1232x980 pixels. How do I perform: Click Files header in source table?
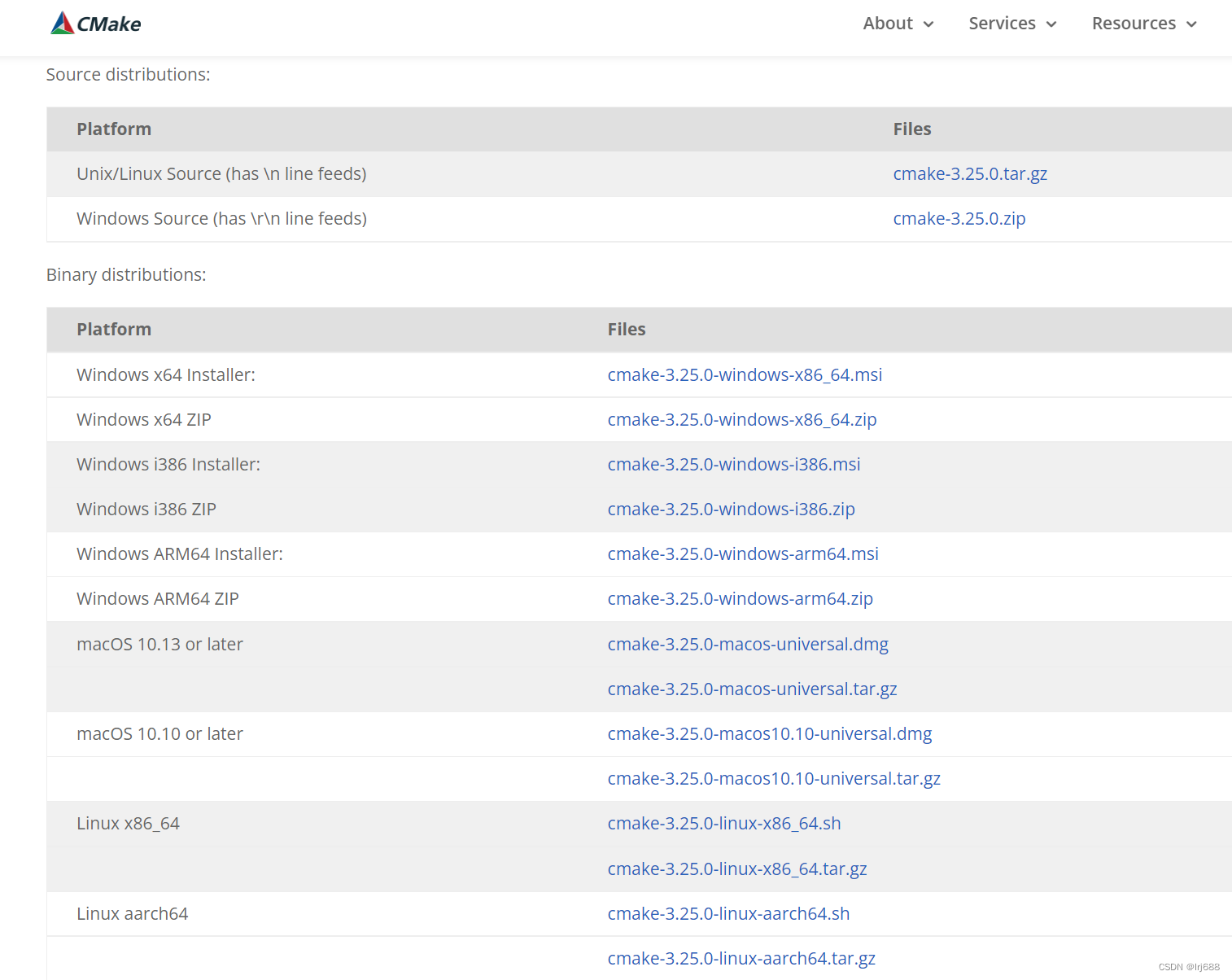912,129
